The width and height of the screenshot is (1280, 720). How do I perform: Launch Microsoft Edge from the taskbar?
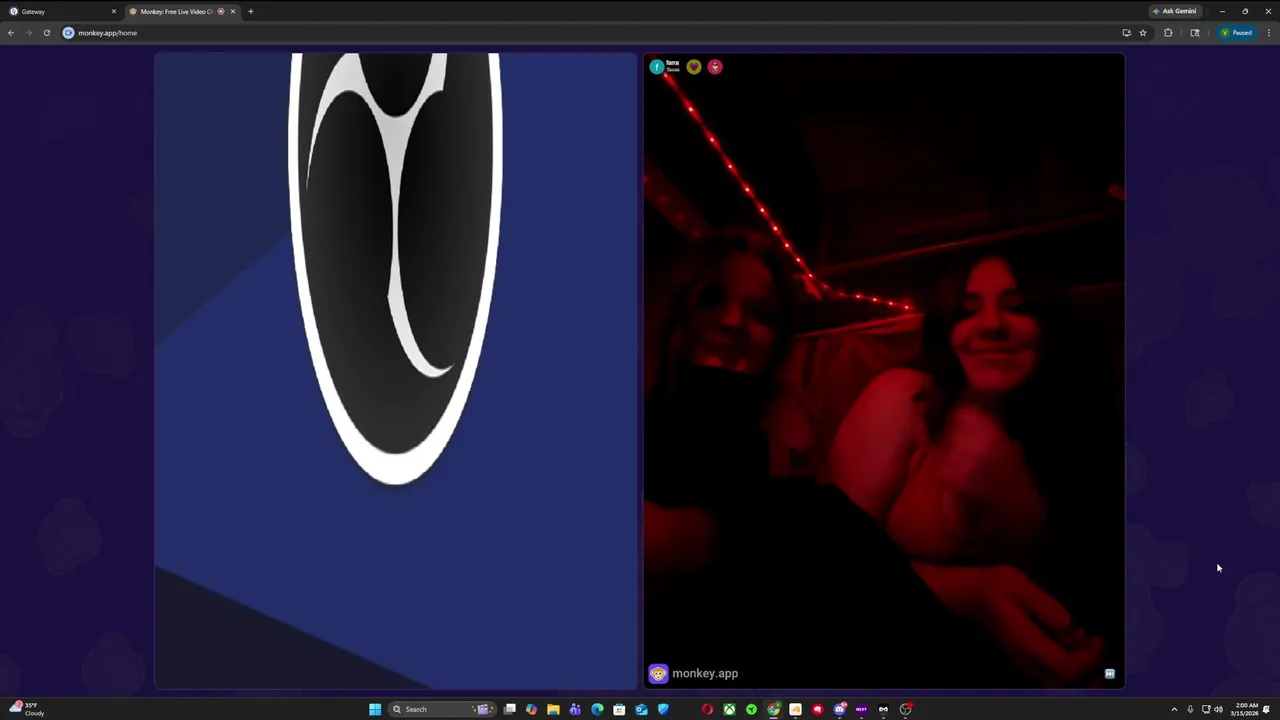597,709
